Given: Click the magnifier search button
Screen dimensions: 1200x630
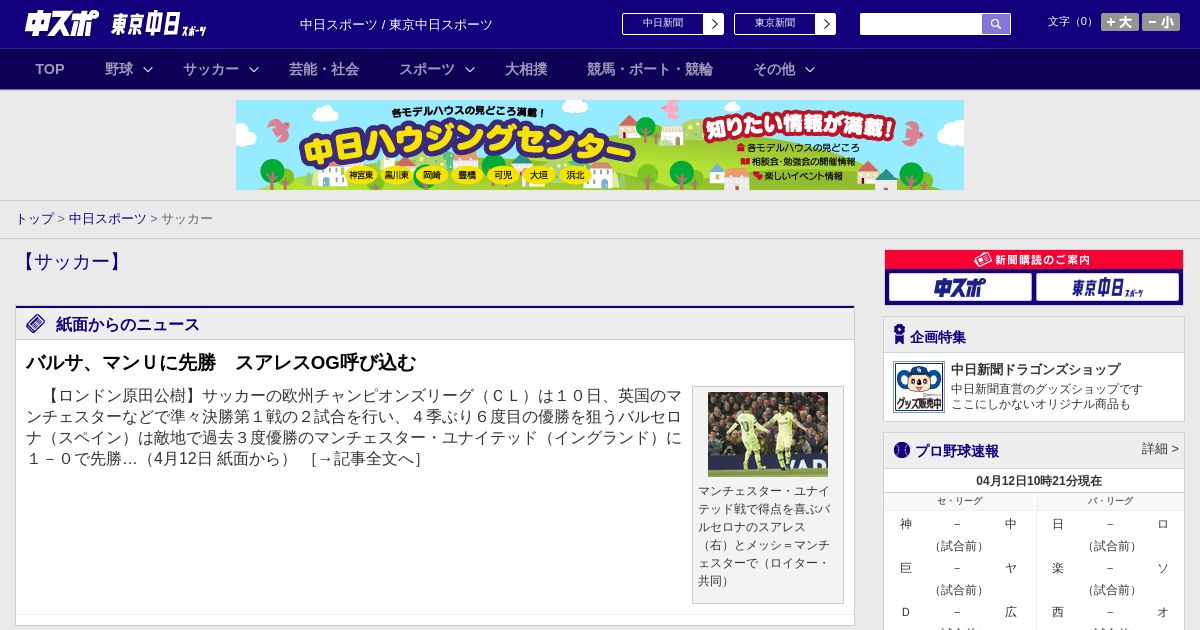Looking at the screenshot, I should 996,24.
